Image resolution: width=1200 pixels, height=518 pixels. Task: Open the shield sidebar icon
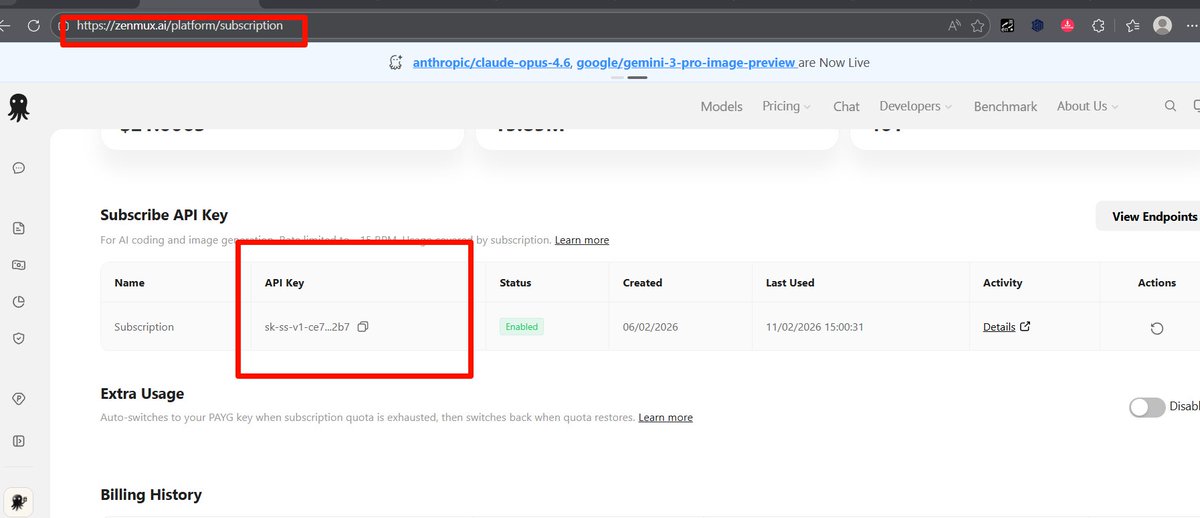[x=18, y=339]
